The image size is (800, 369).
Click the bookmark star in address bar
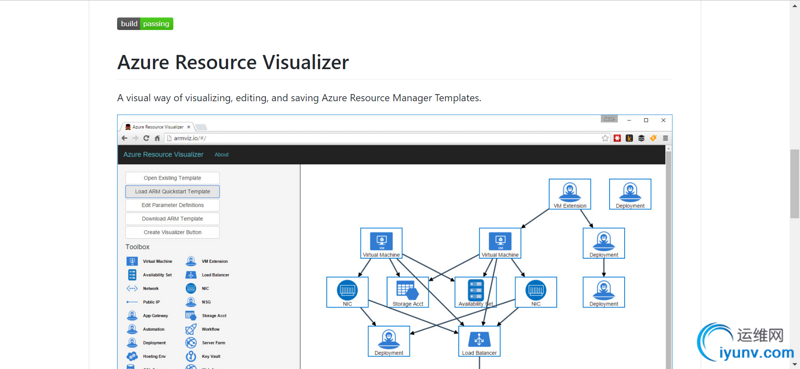coord(605,138)
